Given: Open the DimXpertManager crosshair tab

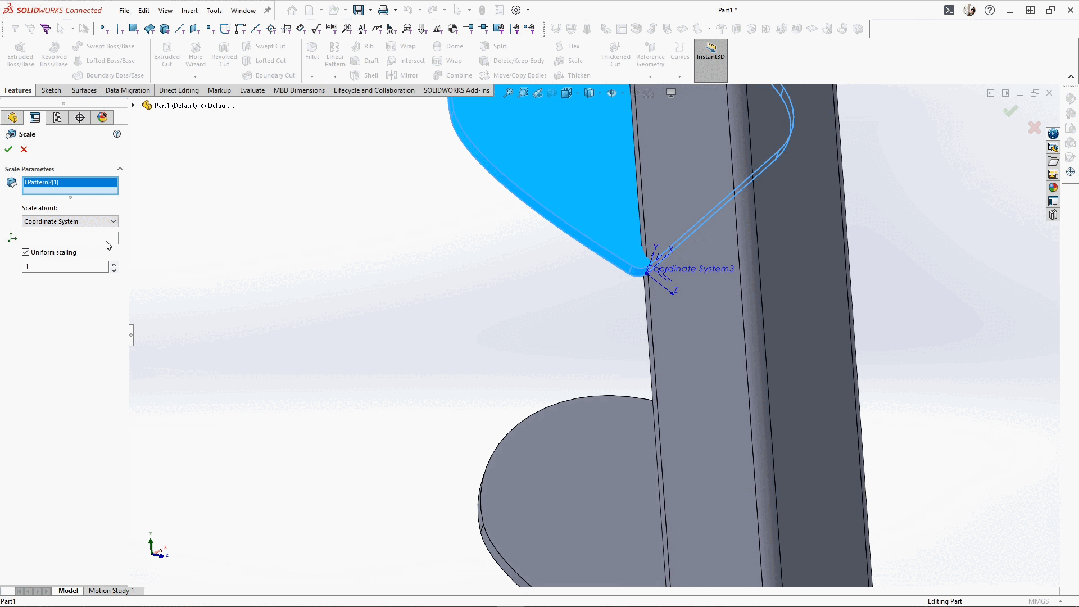Looking at the screenshot, I should [x=80, y=117].
